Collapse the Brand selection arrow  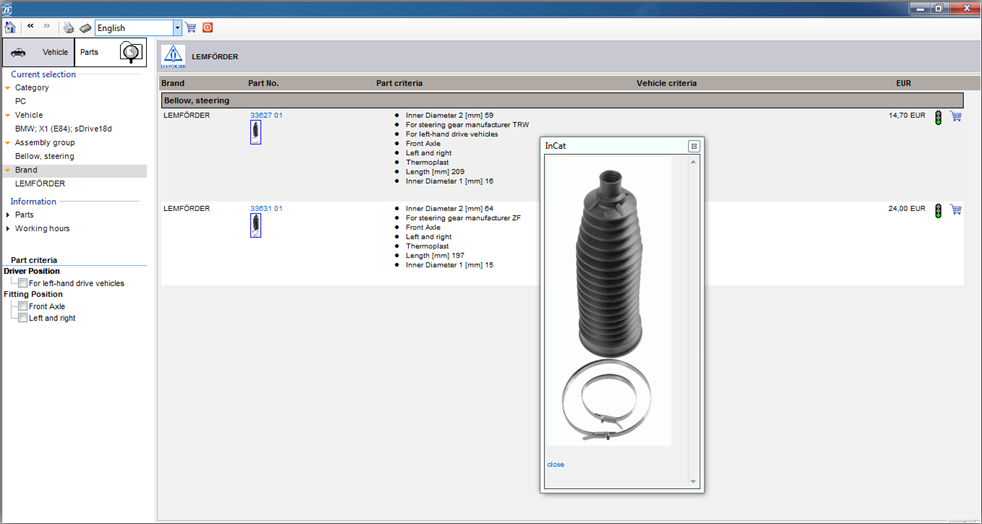(8, 170)
